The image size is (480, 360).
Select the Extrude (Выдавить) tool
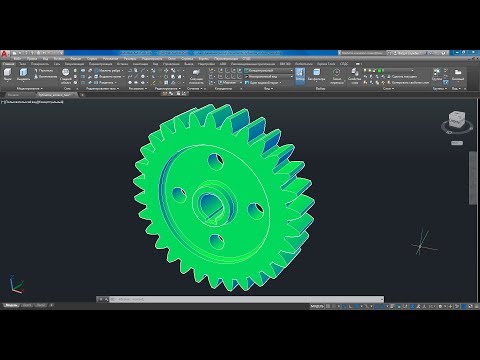click(23, 75)
